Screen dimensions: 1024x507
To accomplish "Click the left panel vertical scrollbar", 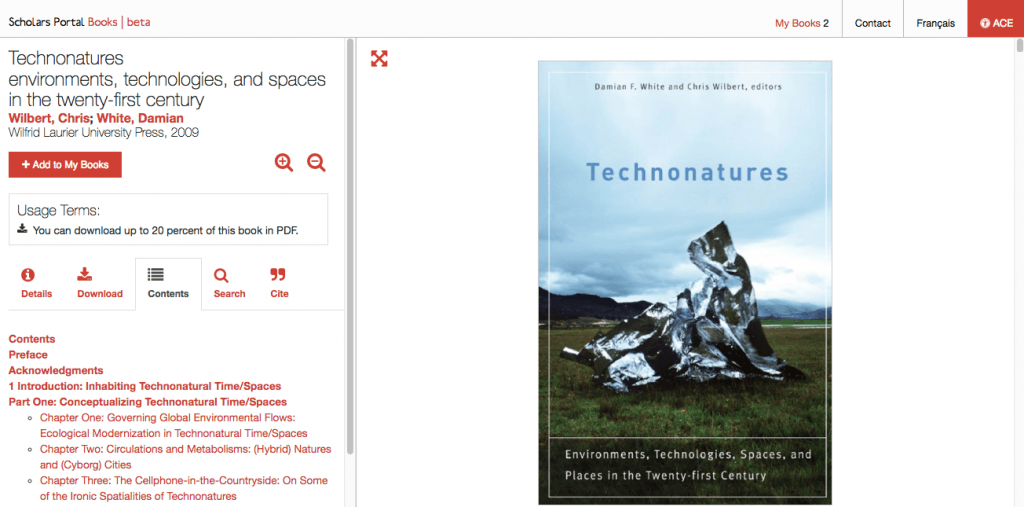I will [x=350, y=247].
